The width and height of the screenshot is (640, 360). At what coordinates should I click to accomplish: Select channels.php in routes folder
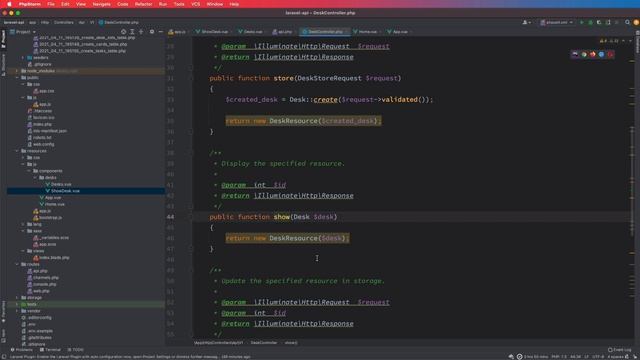46,278
